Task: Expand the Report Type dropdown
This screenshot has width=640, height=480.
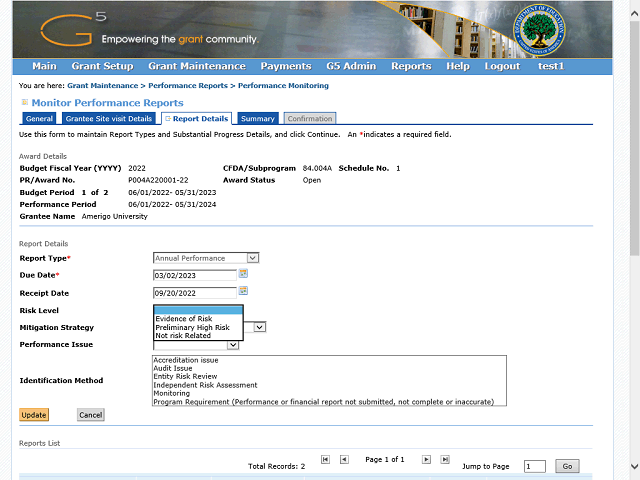Action: [252, 258]
